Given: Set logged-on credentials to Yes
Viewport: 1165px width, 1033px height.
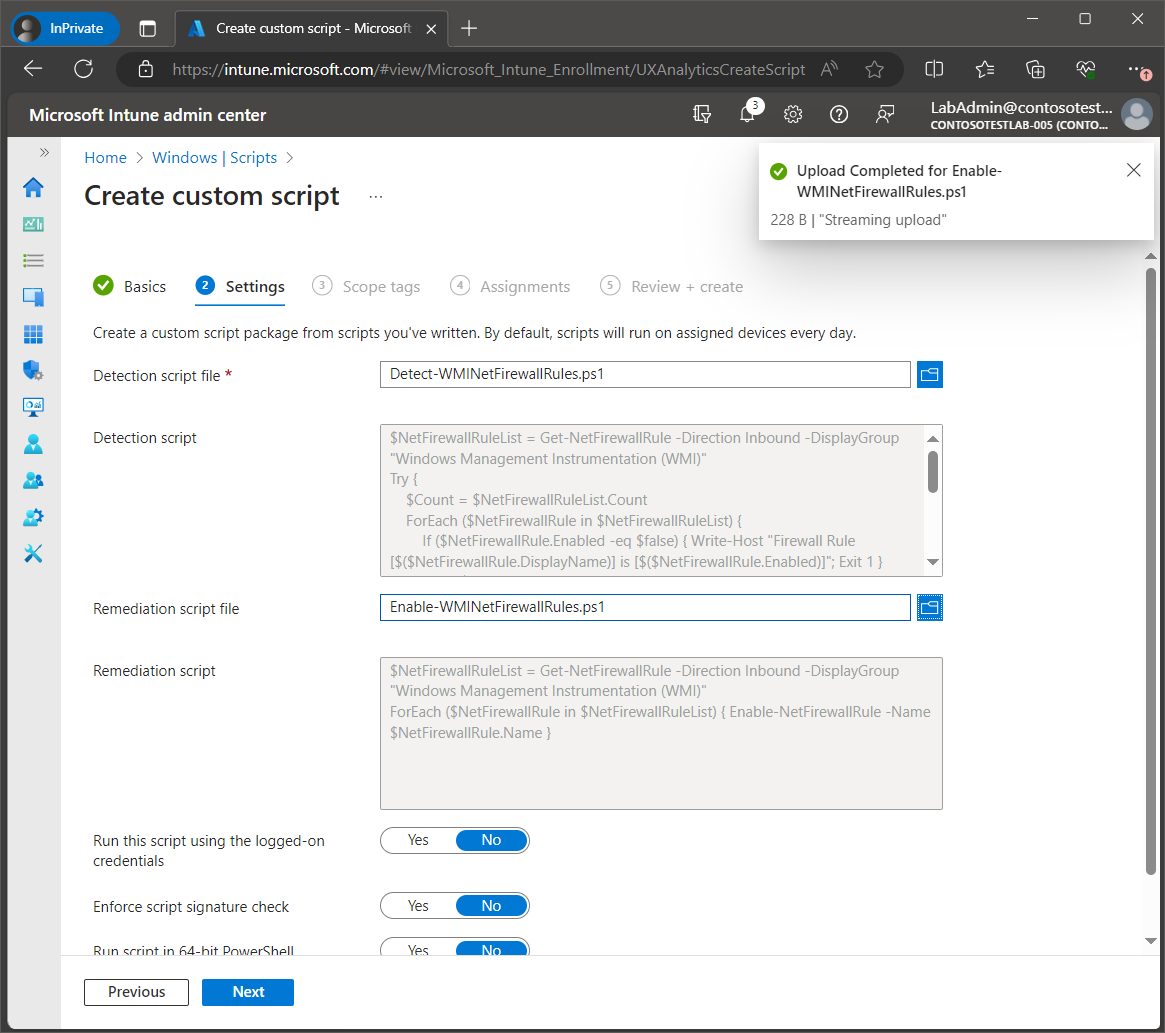Looking at the screenshot, I should pyautogui.click(x=418, y=840).
